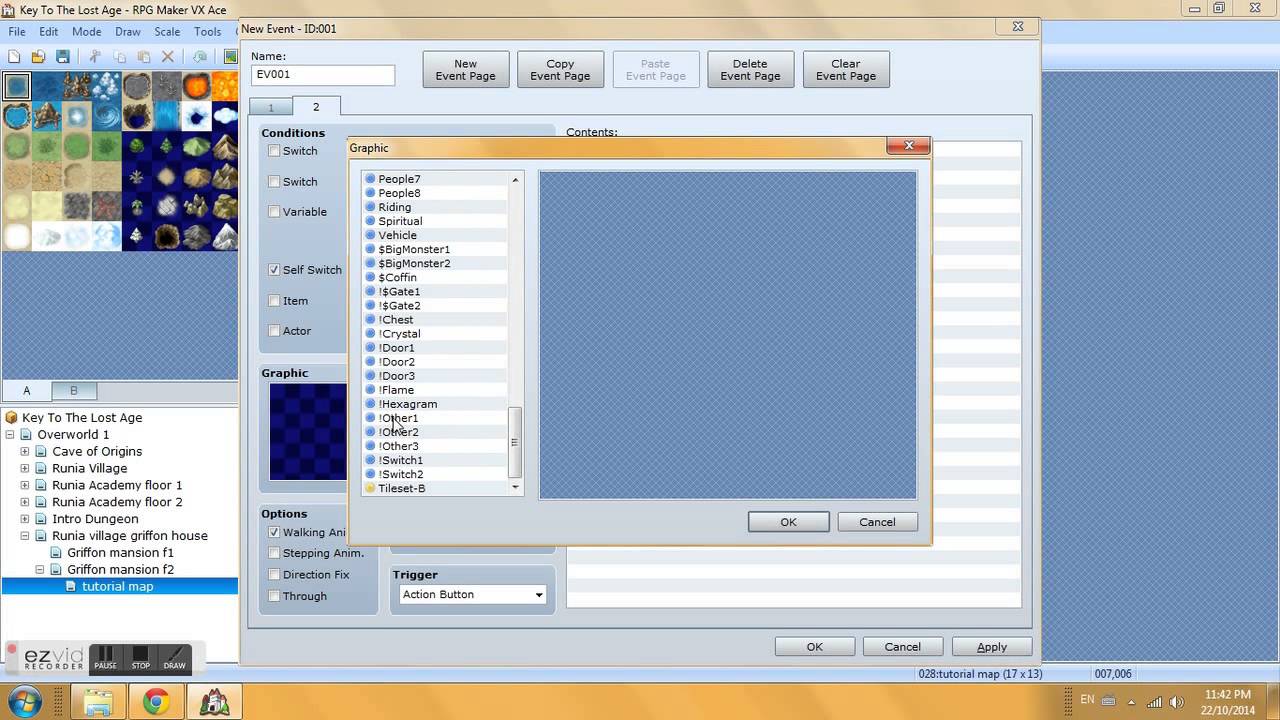The image size is (1280, 720).
Task: Click the New Project toolbar icon
Action: coord(14,57)
